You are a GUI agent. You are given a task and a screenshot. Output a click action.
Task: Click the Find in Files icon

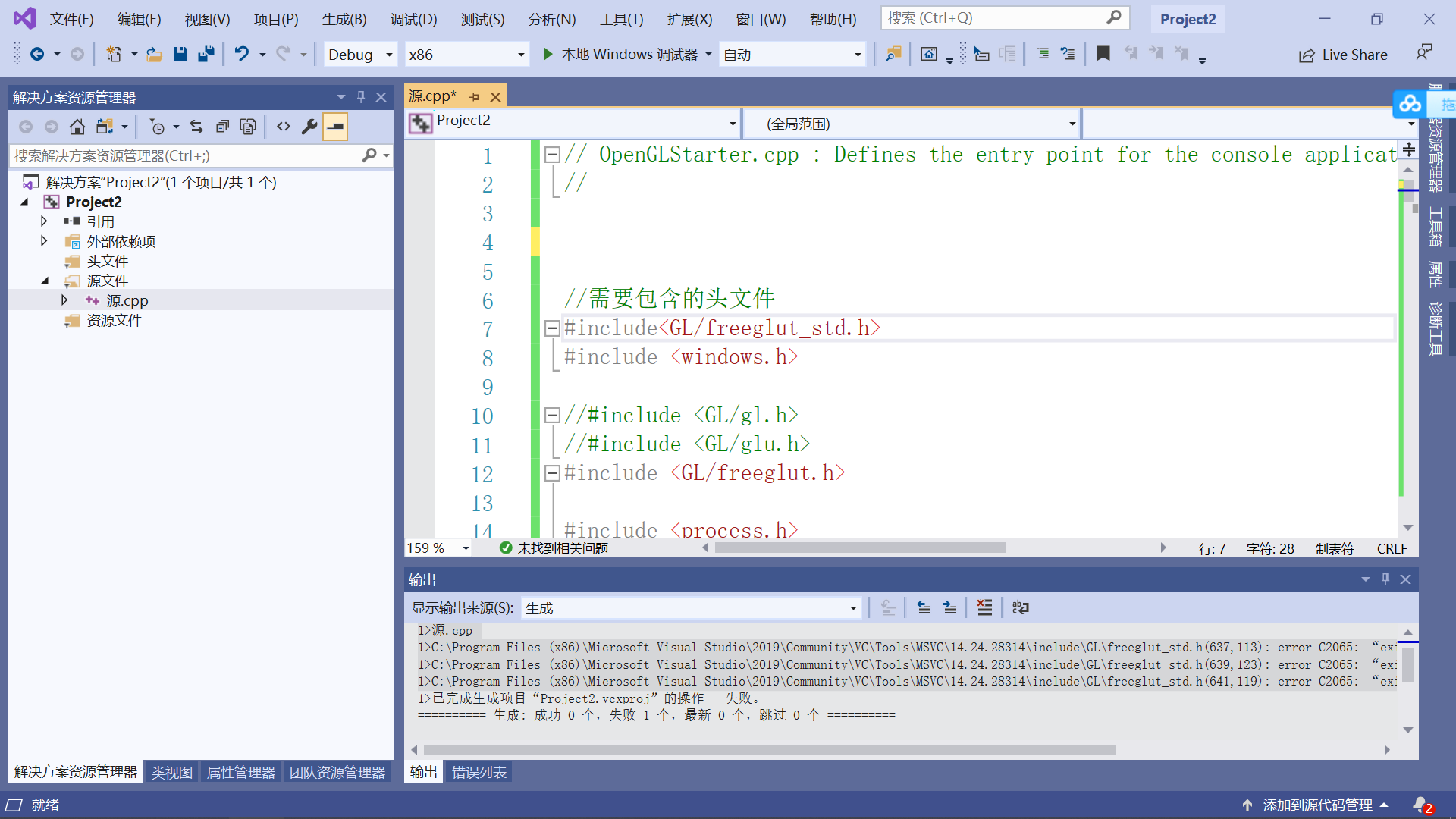[x=893, y=54]
